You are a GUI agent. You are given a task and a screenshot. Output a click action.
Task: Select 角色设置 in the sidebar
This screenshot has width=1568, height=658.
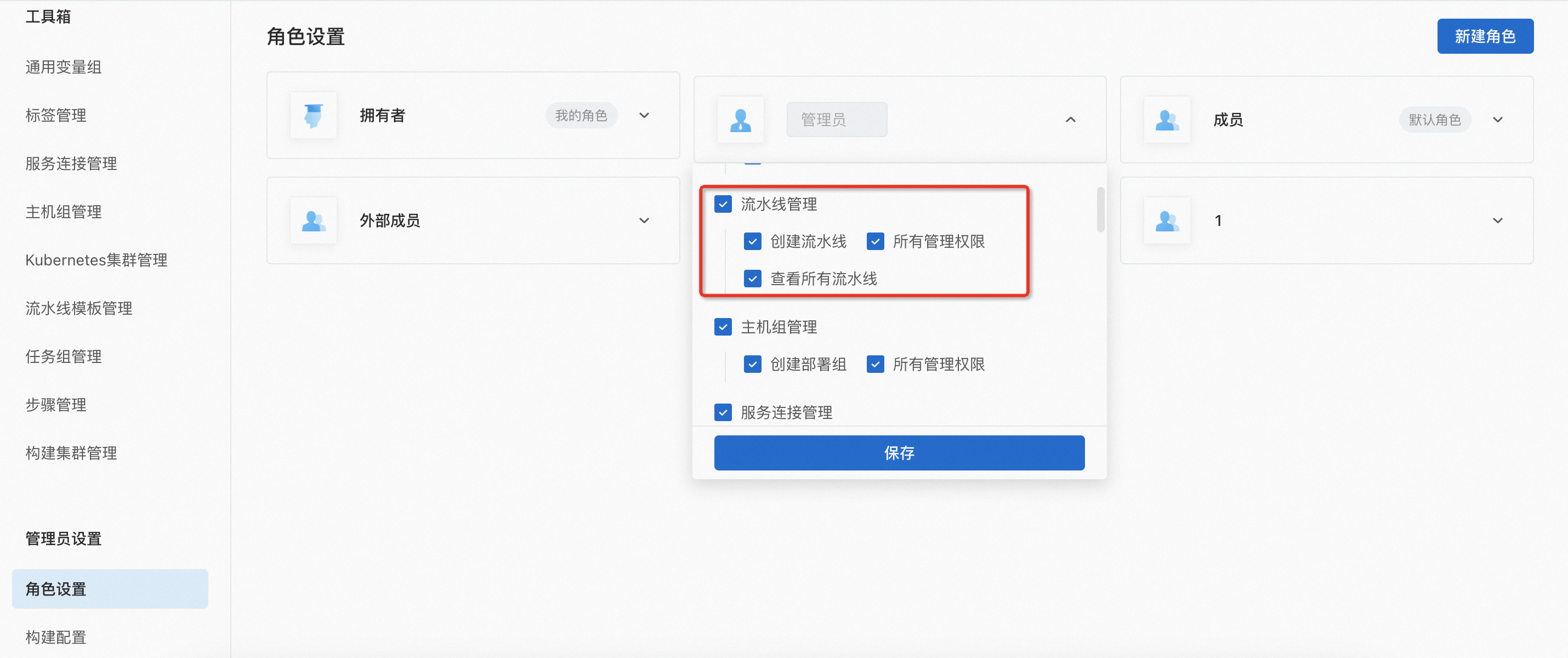tap(110, 588)
